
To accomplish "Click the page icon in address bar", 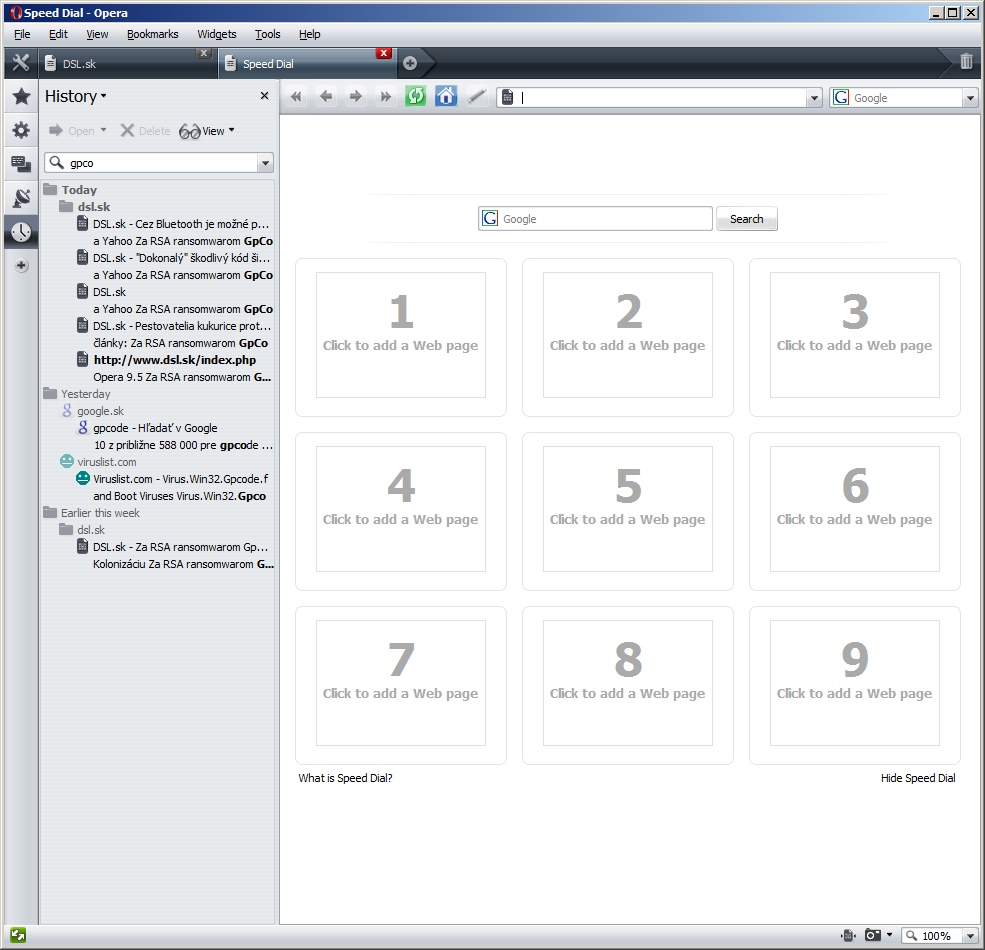I will coord(508,97).
